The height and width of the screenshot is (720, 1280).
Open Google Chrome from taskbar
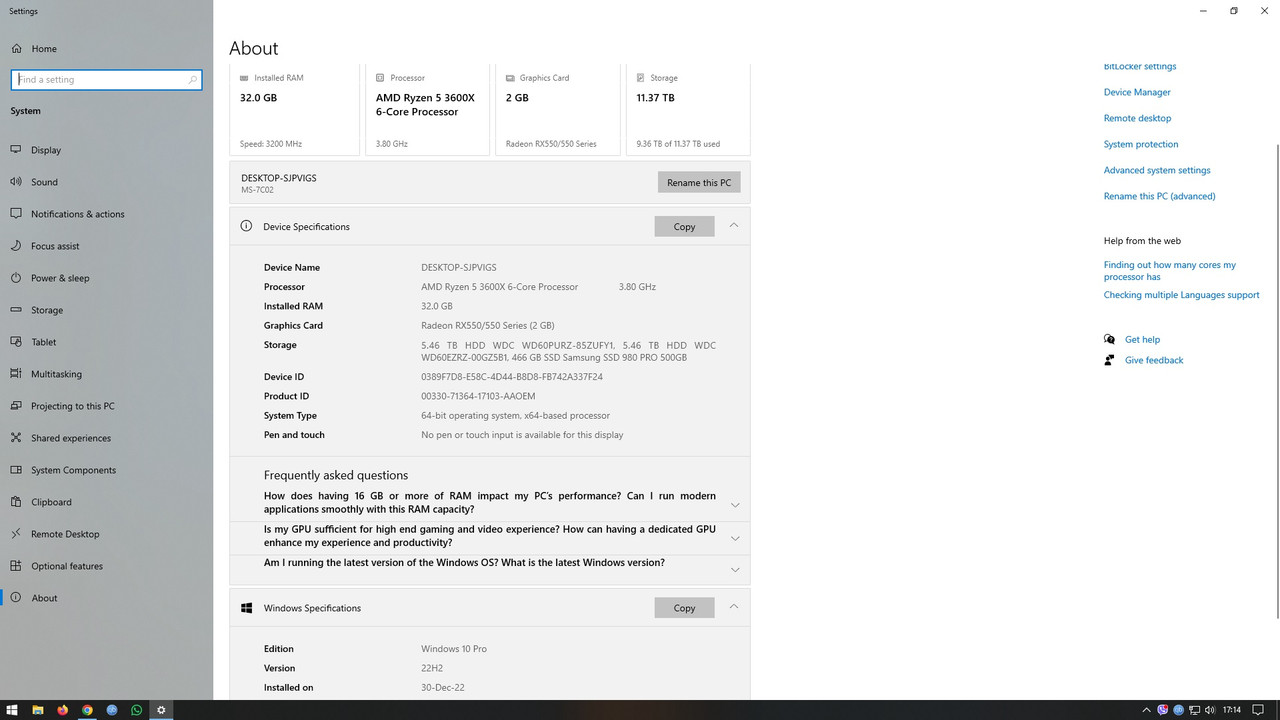87,710
